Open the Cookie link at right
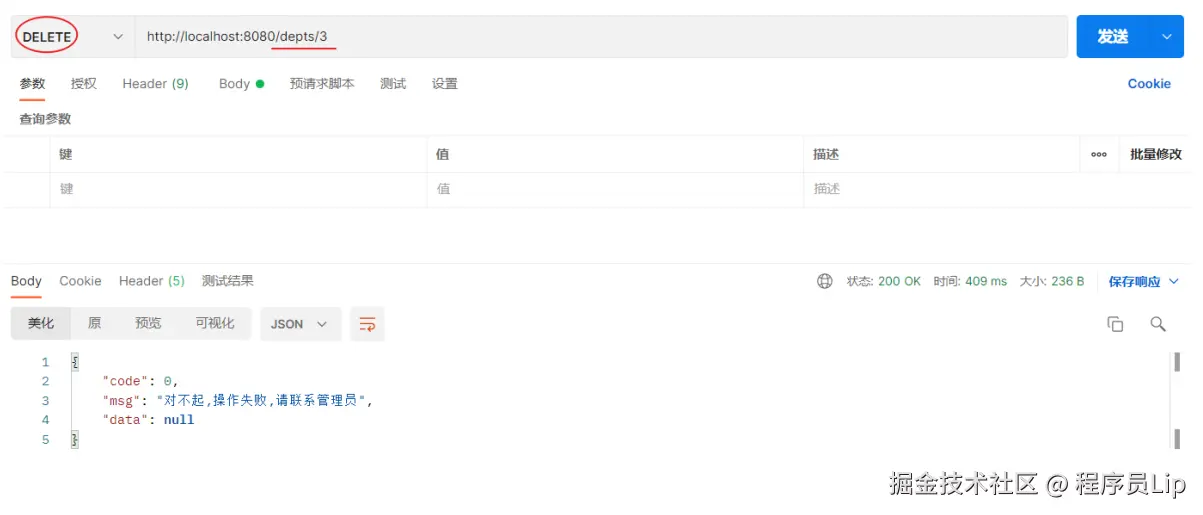Screen dimensions: 1203x515 coord(1149,84)
